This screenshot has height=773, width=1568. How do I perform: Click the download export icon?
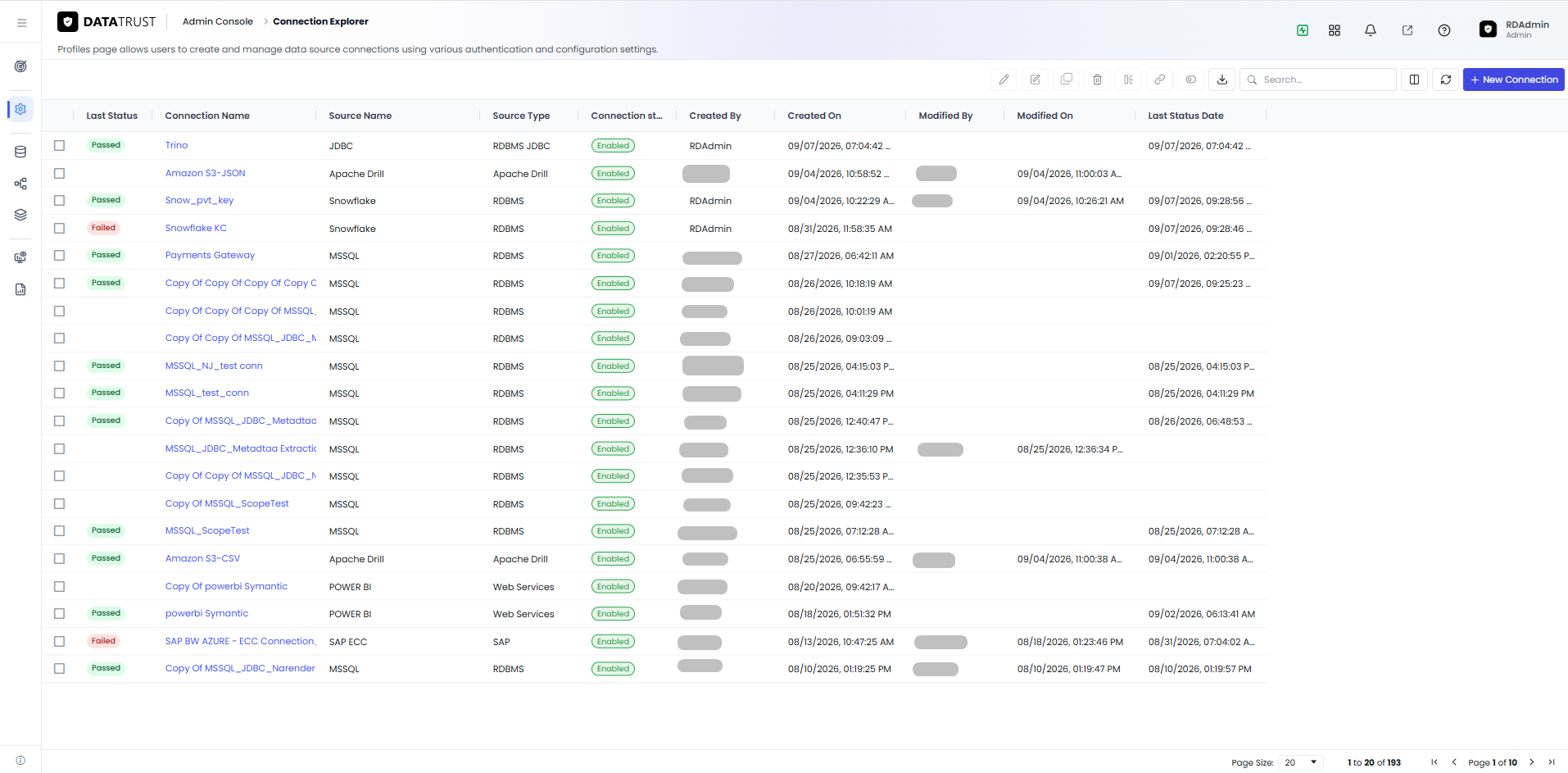[x=1221, y=80]
